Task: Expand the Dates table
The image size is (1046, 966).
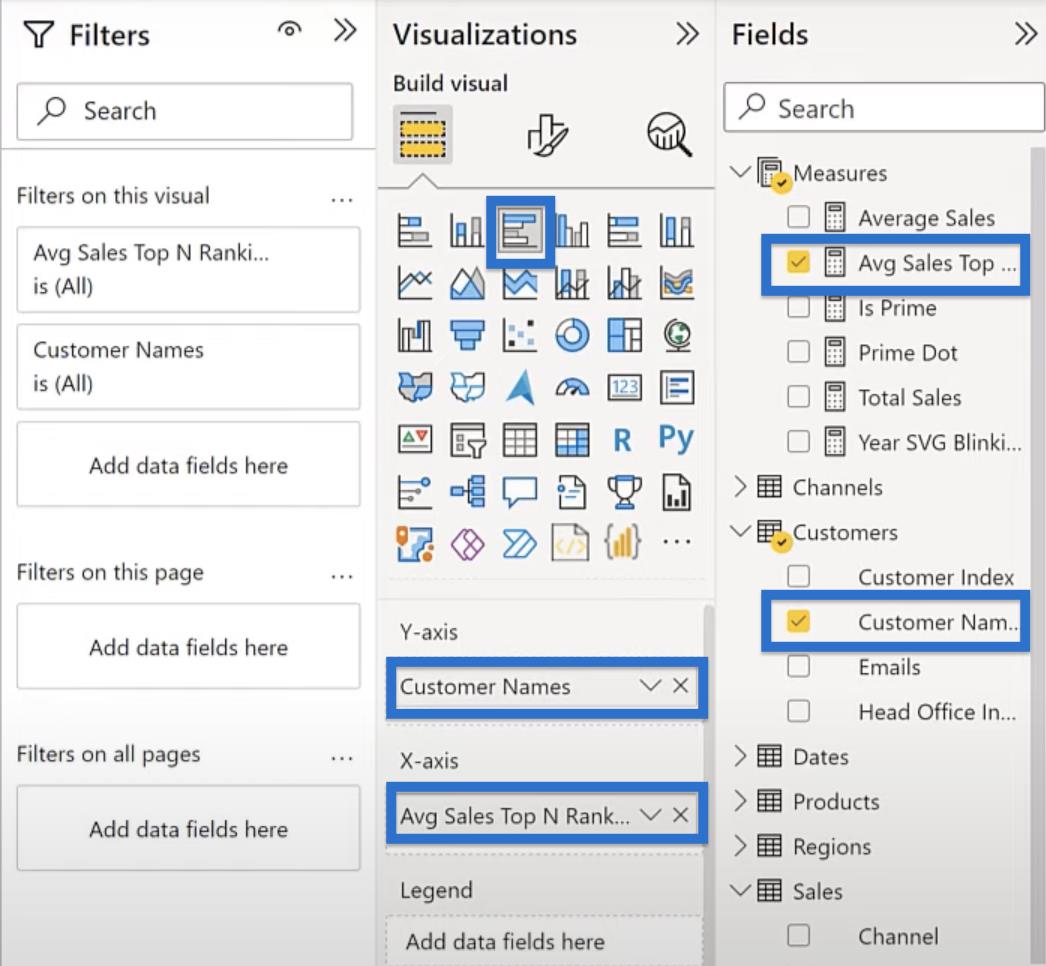Action: (x=740, y=756)
